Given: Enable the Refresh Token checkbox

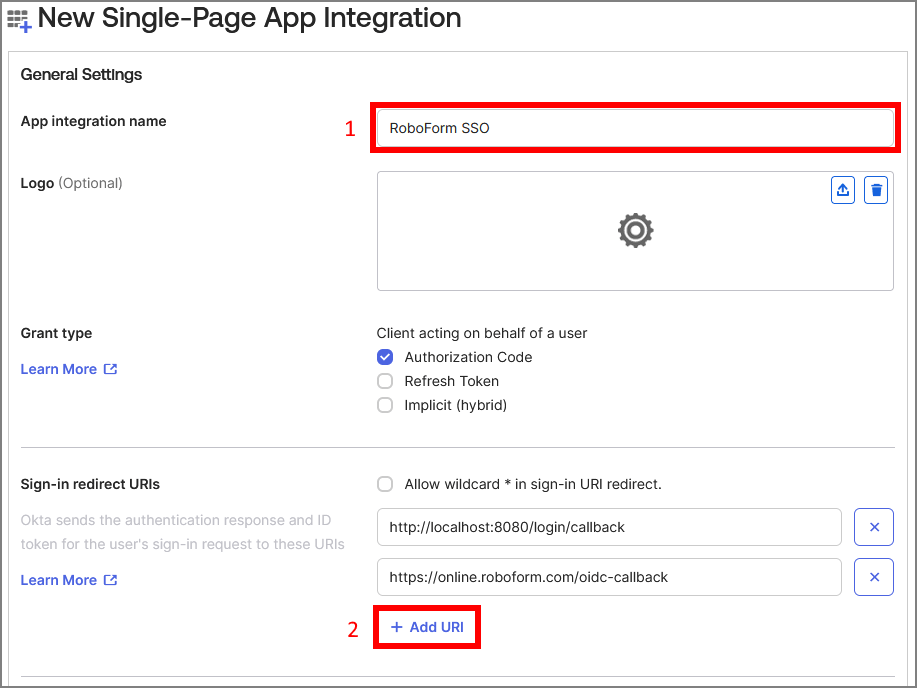Looking at the screenshot, I should [385, 381].
